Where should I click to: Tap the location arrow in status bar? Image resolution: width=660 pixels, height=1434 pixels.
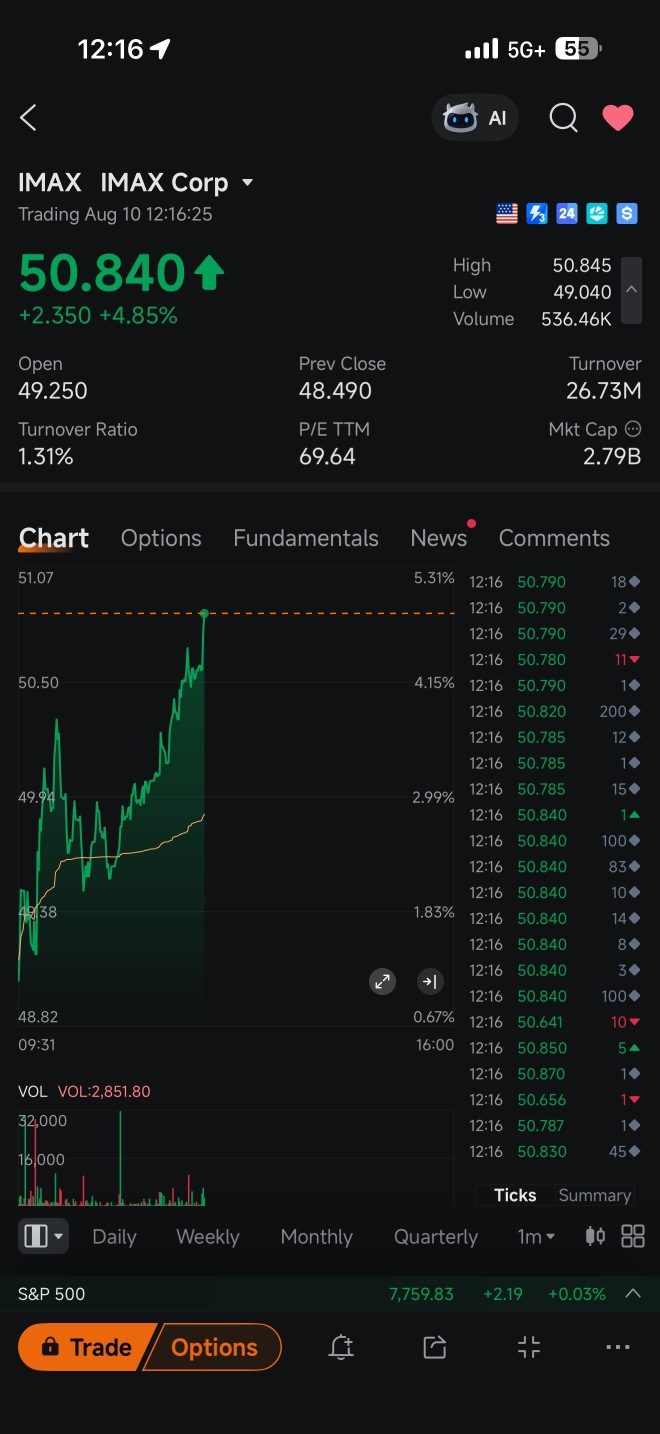[160, 49]
